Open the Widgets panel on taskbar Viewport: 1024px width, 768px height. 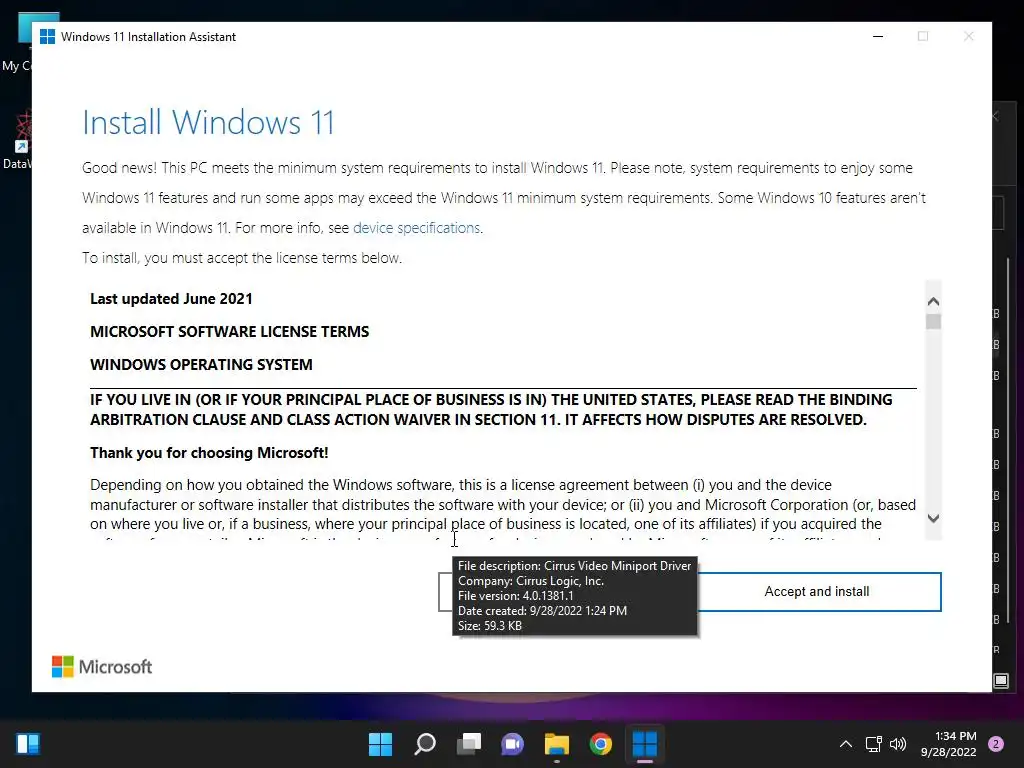point(27,744)
